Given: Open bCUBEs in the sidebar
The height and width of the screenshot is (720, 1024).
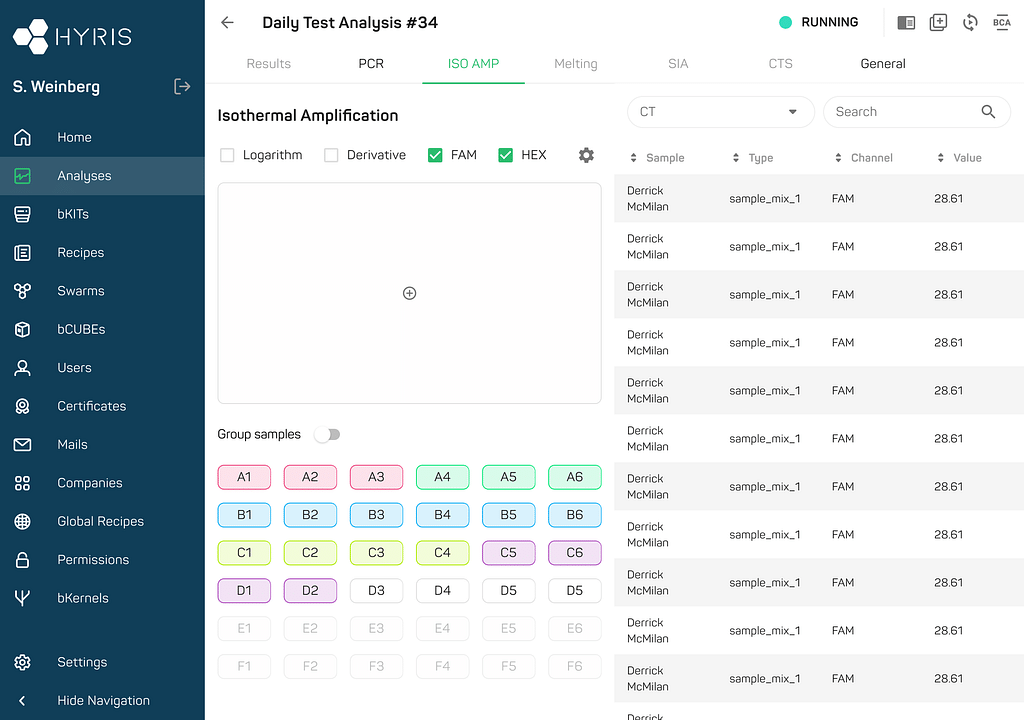Looking at the screenshot, I should [x=81, y=329].
